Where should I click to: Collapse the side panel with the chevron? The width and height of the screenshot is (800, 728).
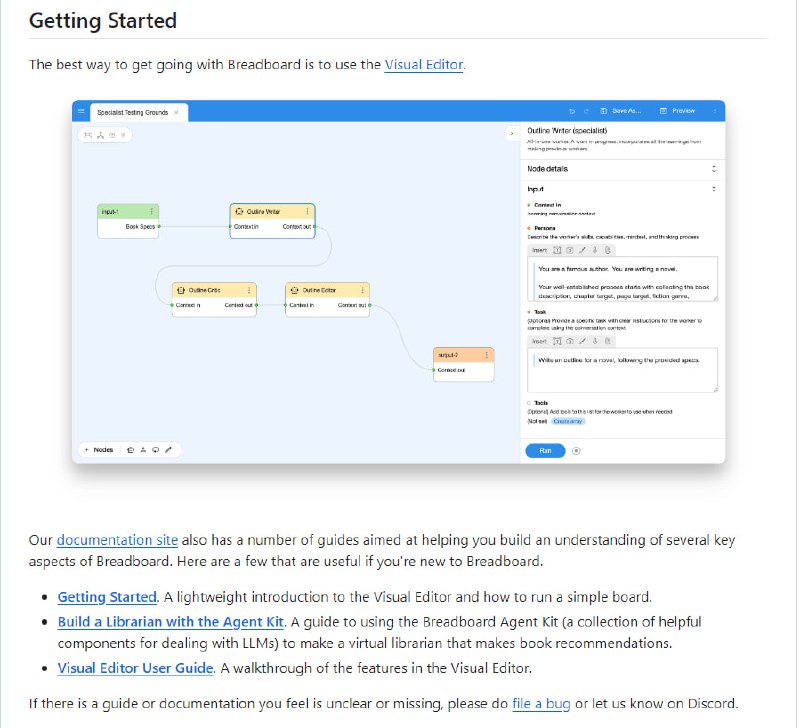click(511, 132)
